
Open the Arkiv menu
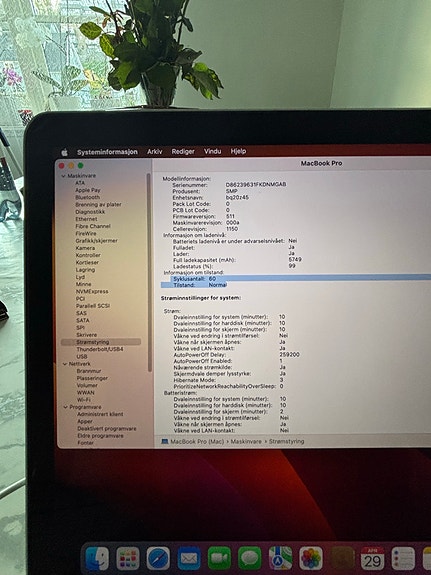pos(154,151)
